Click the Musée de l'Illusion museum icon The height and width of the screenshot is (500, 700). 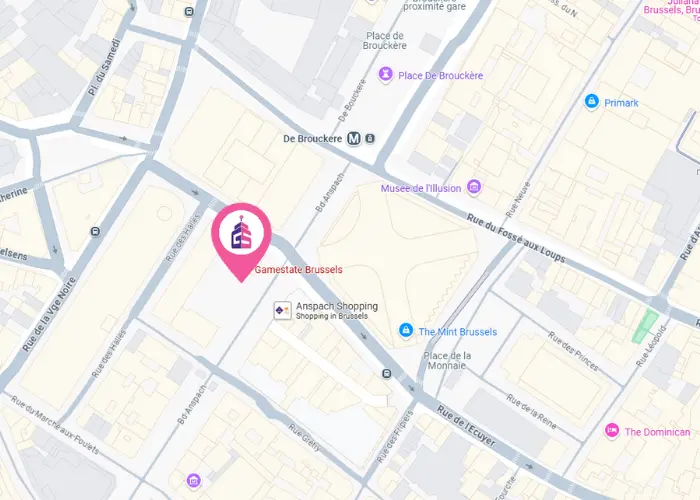click(x=474, y=187)
